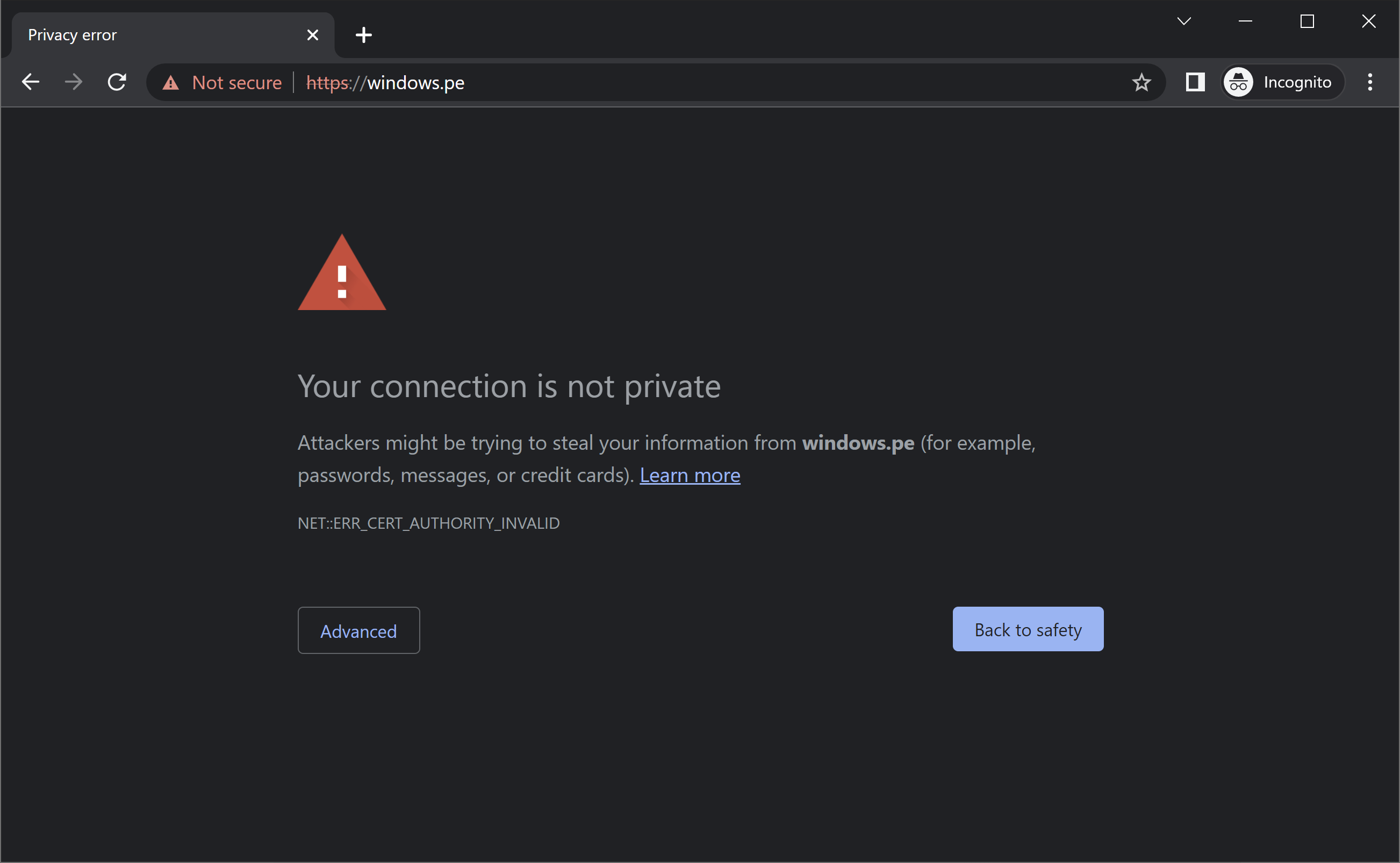Click the Learn more link
Image resolution: width=1400 pixels, height=863 pixels.
click(x=690, y=475)
